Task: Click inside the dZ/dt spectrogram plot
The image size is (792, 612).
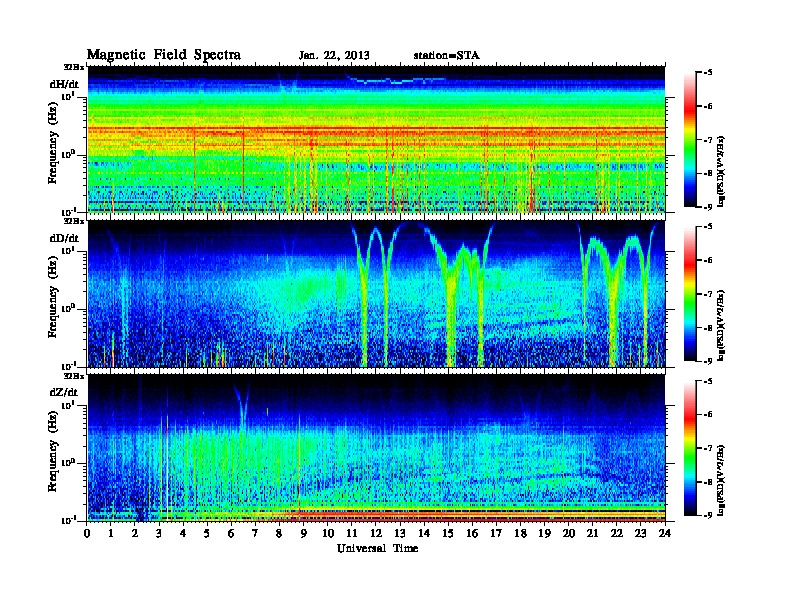Action: 376,448
